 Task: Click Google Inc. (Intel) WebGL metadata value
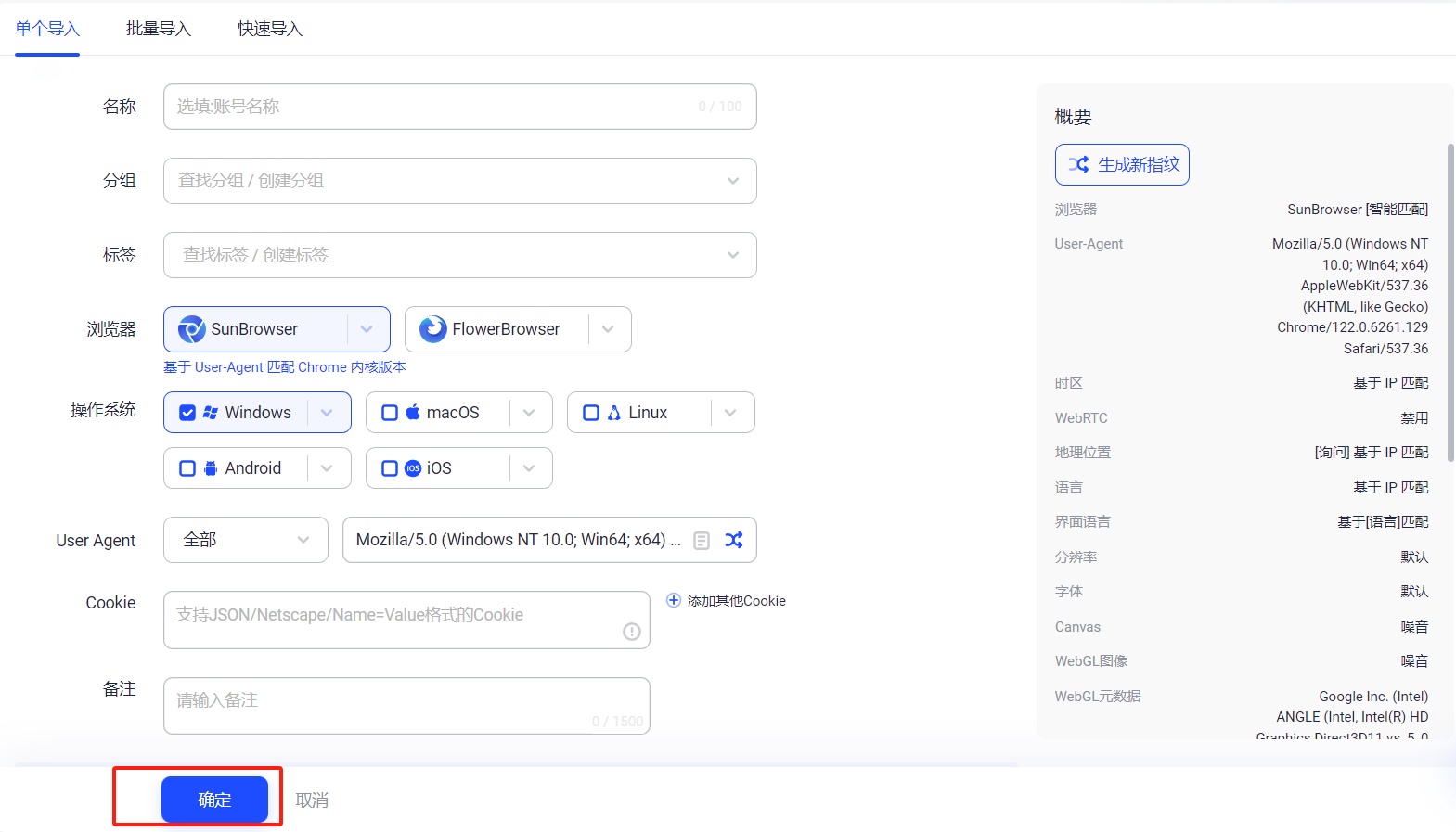tap(1373, 697)
